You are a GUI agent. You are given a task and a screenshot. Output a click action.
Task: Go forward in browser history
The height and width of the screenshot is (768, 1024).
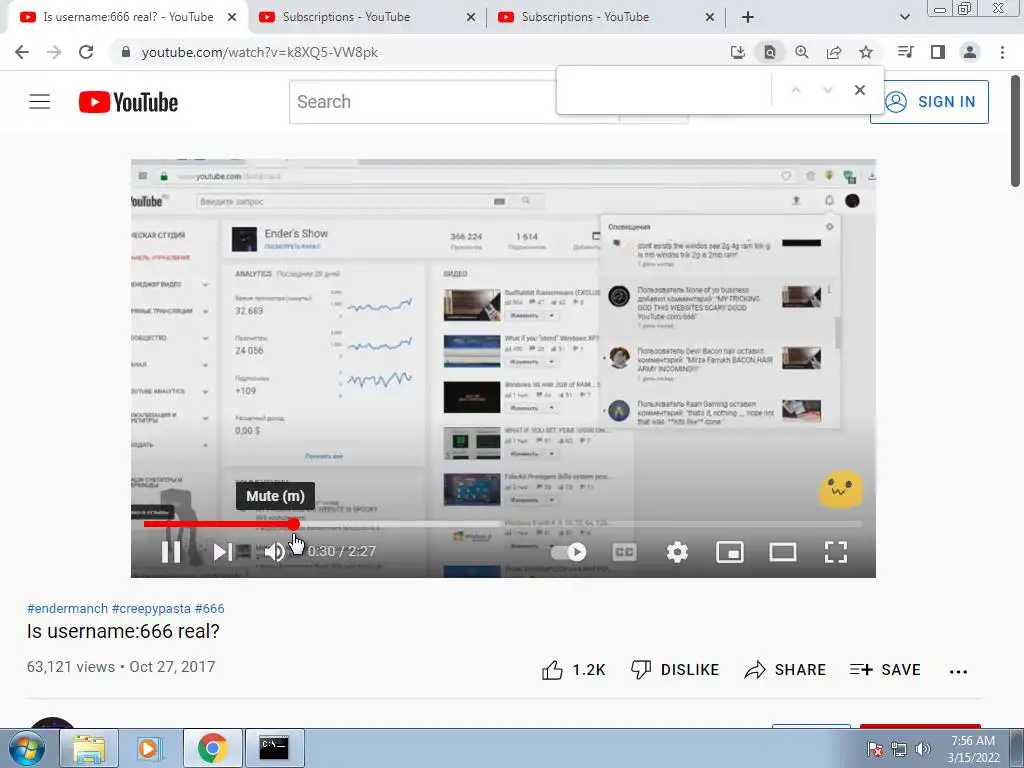pyautogui.click(x=54, y=52)
